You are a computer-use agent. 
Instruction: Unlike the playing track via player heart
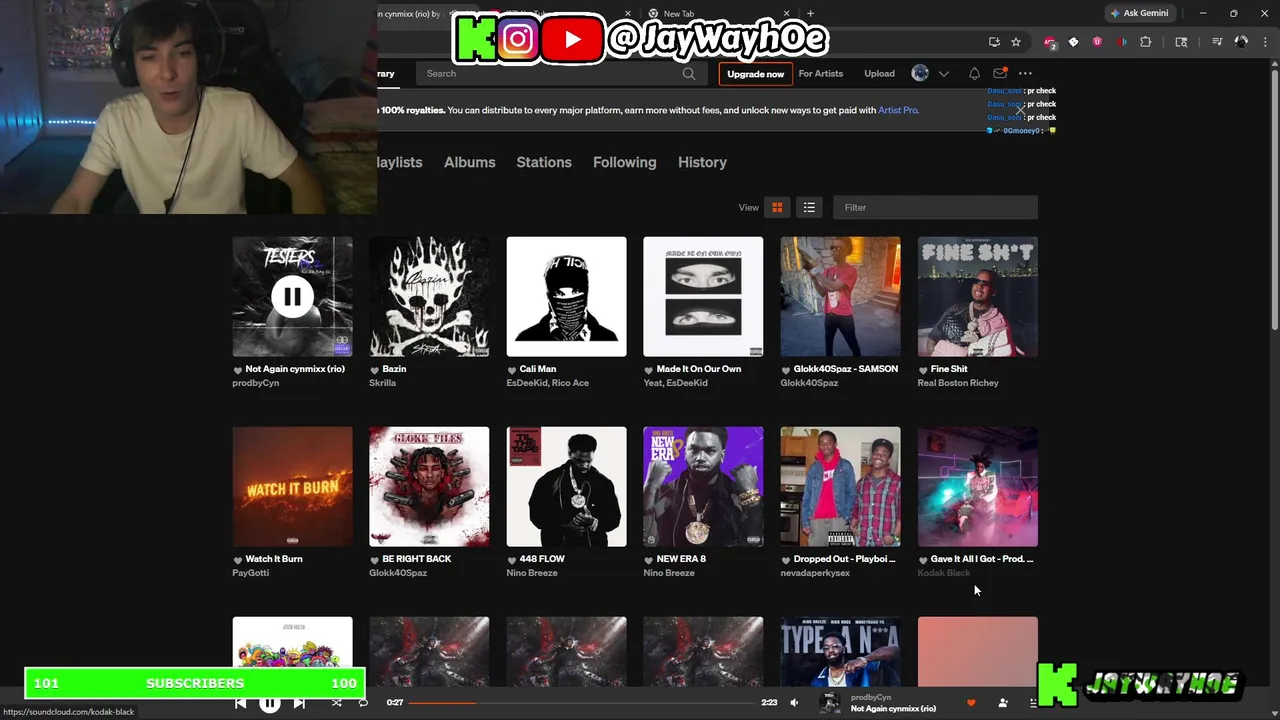point(970,703)
